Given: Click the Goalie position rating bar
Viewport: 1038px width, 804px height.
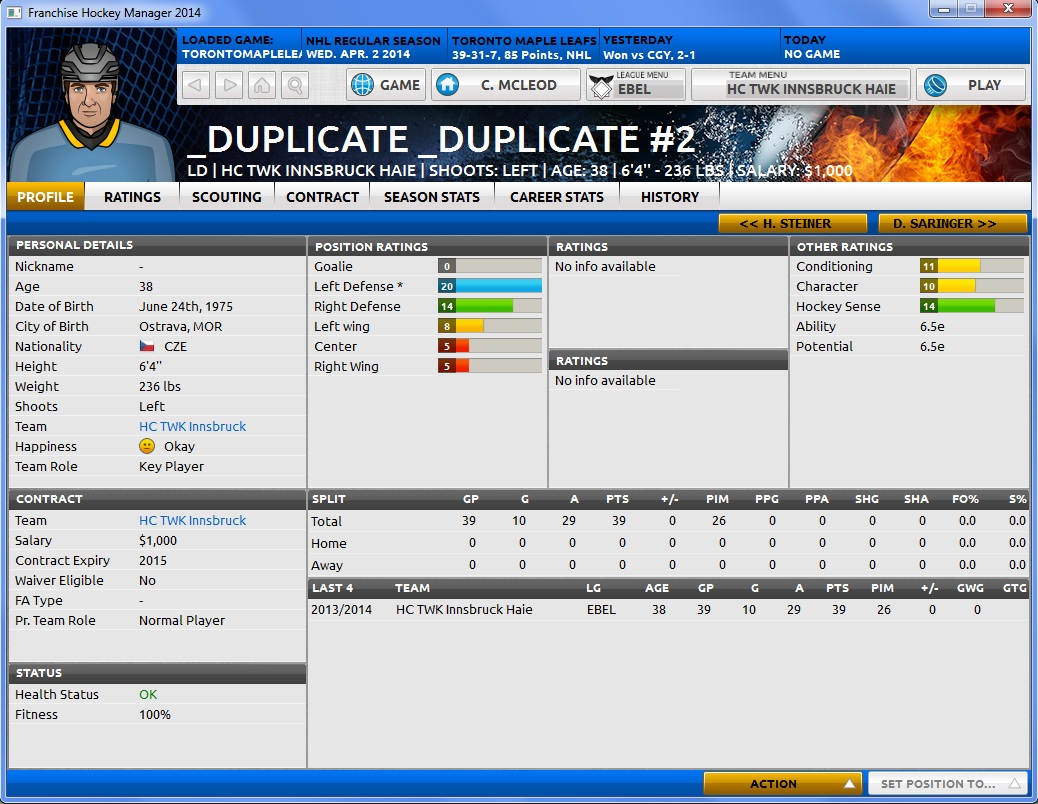Looking at the screenshot, I should click(x=490, y=266).
